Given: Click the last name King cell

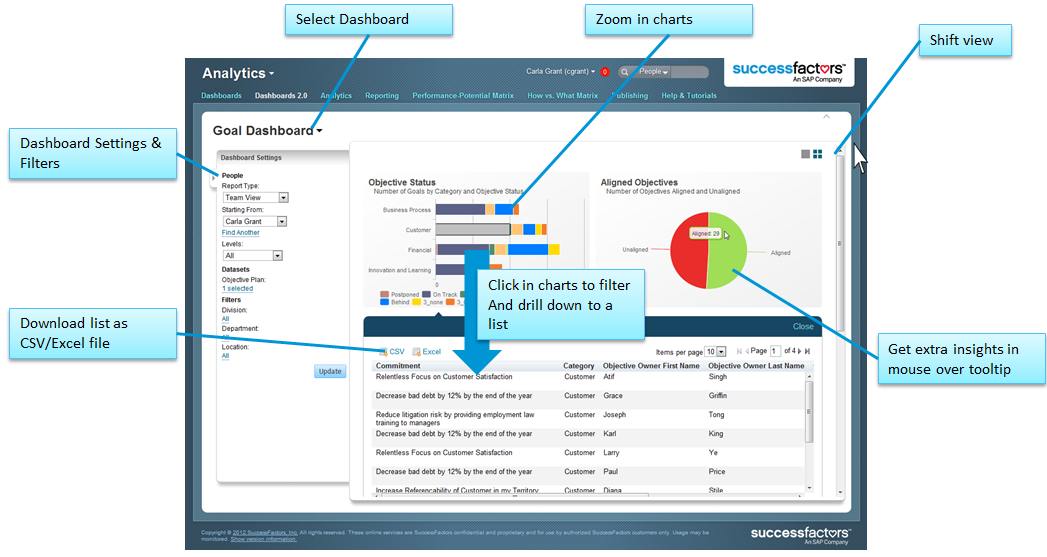Looking at the screenshot, I should (x=716, y=434).
